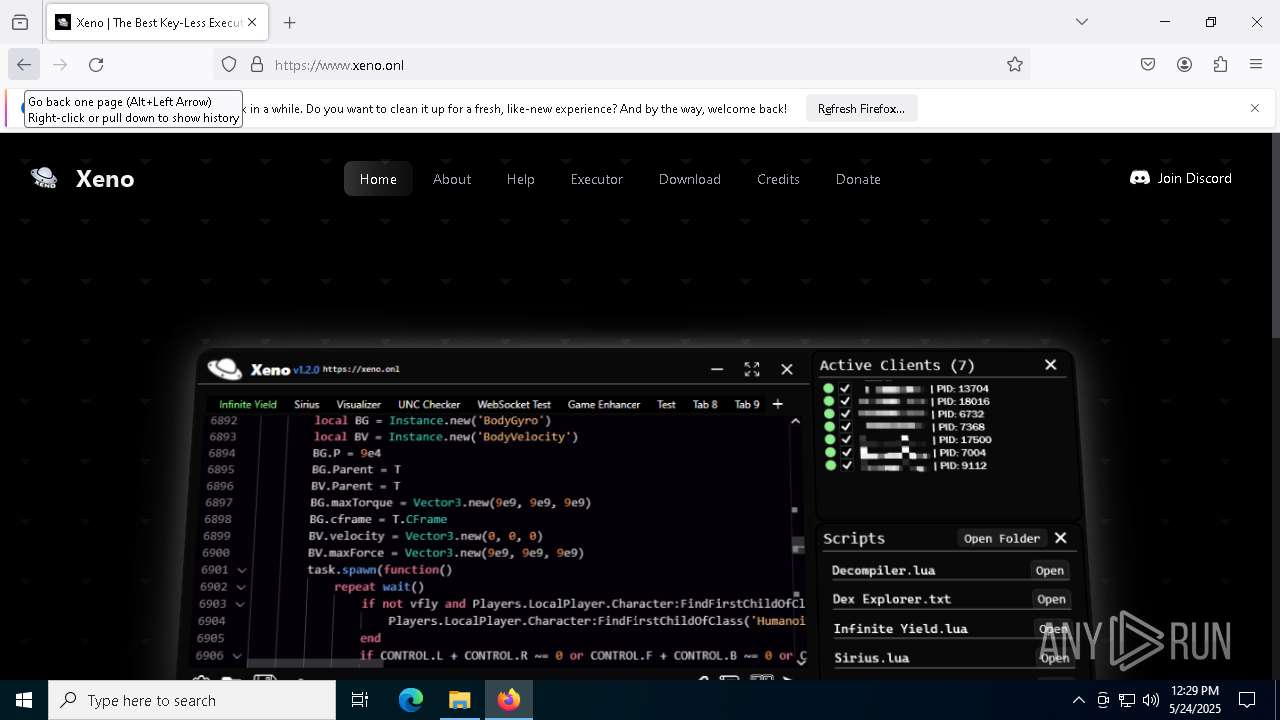Open the Windows Start menu
Viewport: 1280px width, 720px height.
(x=24, y=700)
